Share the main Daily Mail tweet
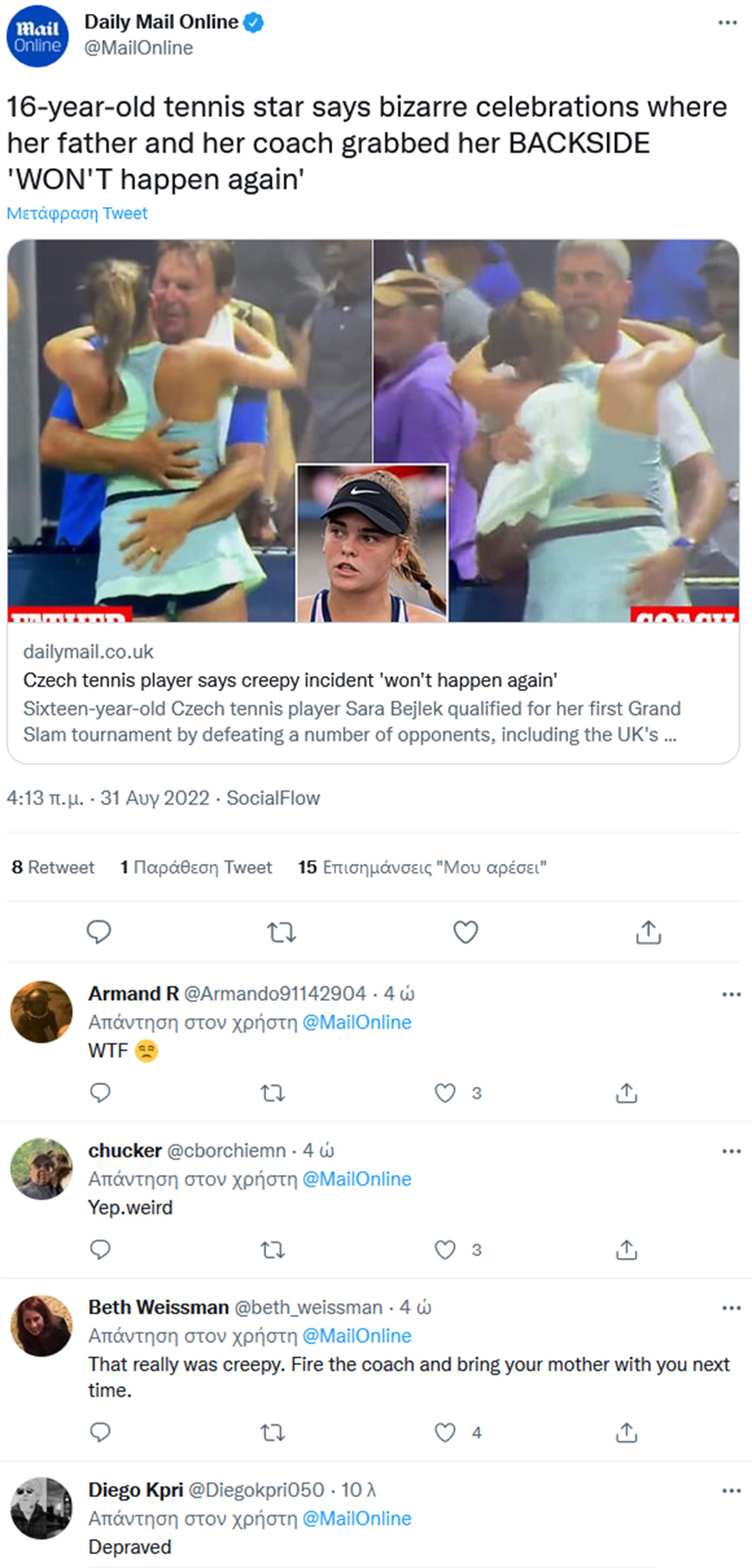This screenshot has width=752, height=1568. [648, 932]
